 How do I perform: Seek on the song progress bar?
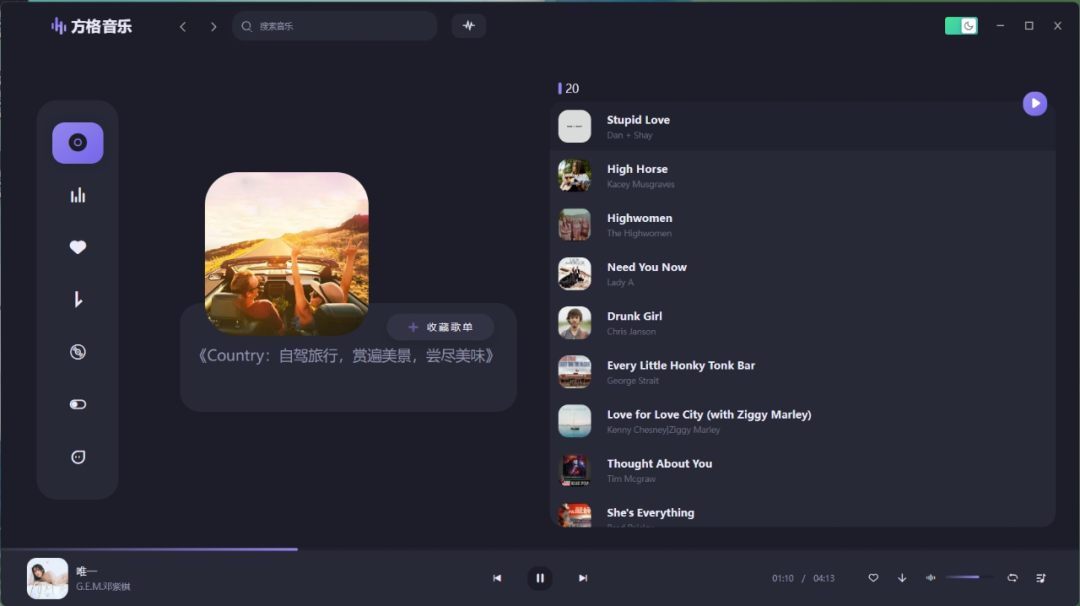point(540,550)
